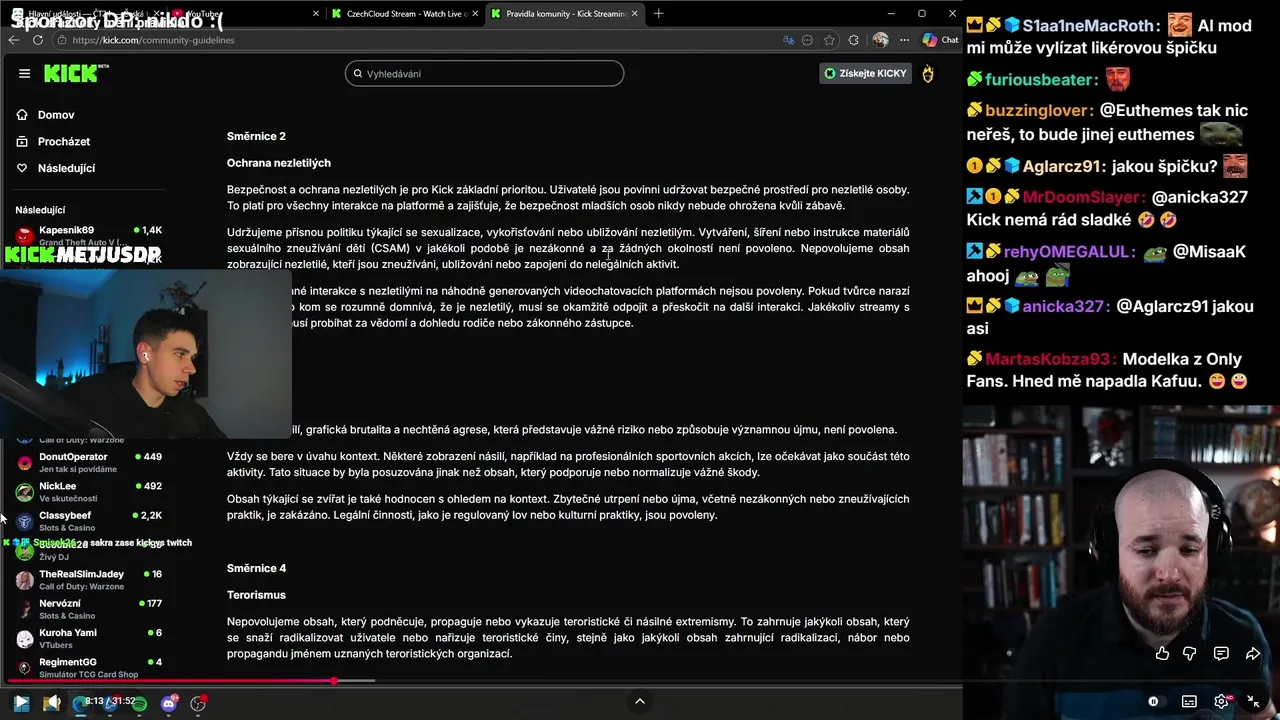Click the Terorismus heading
Viewport: 1280px width, 720px height.
tap(256, 595)
